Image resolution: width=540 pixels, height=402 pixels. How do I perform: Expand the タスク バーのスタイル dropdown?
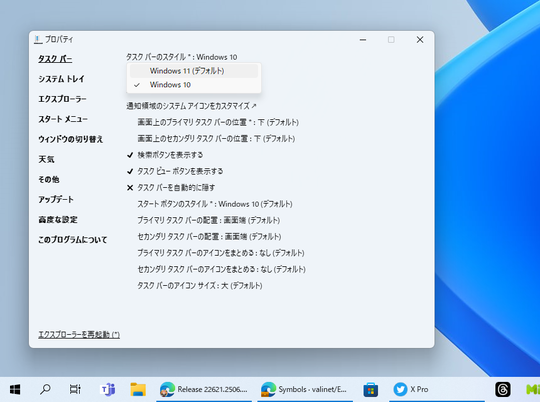tap(181, 57)
